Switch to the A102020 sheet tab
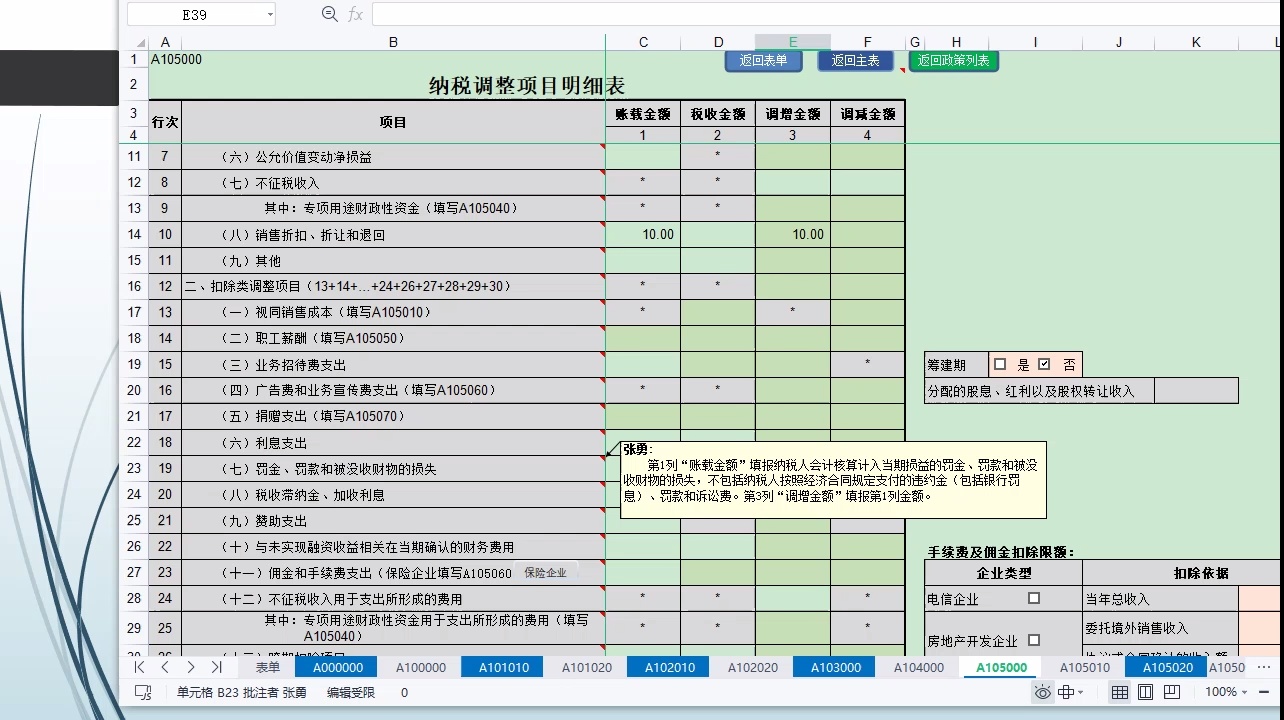Viewport: 1284px width, 720px height. click(x=752, y=667)
